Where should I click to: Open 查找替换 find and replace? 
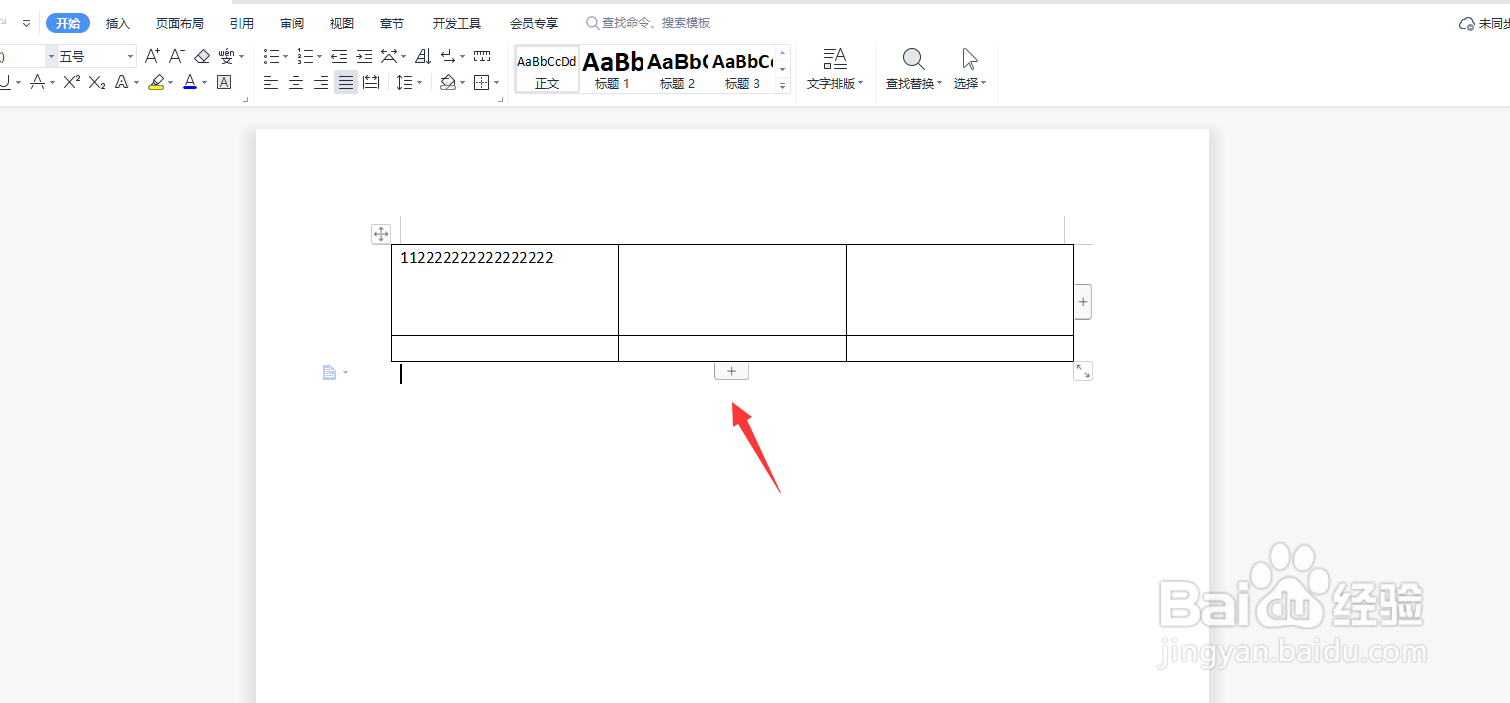tap(914, 68)
